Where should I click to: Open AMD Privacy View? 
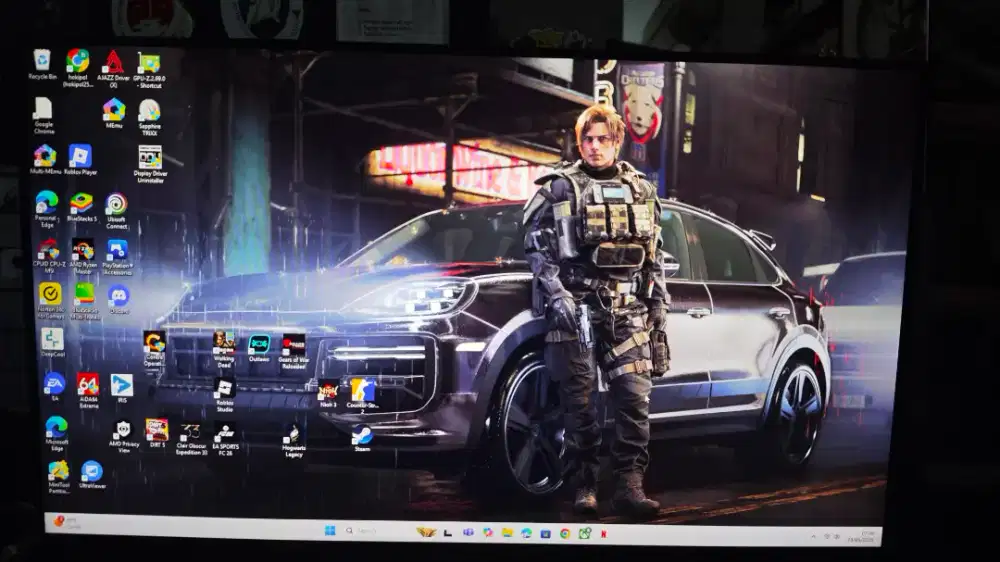point(124,436)
